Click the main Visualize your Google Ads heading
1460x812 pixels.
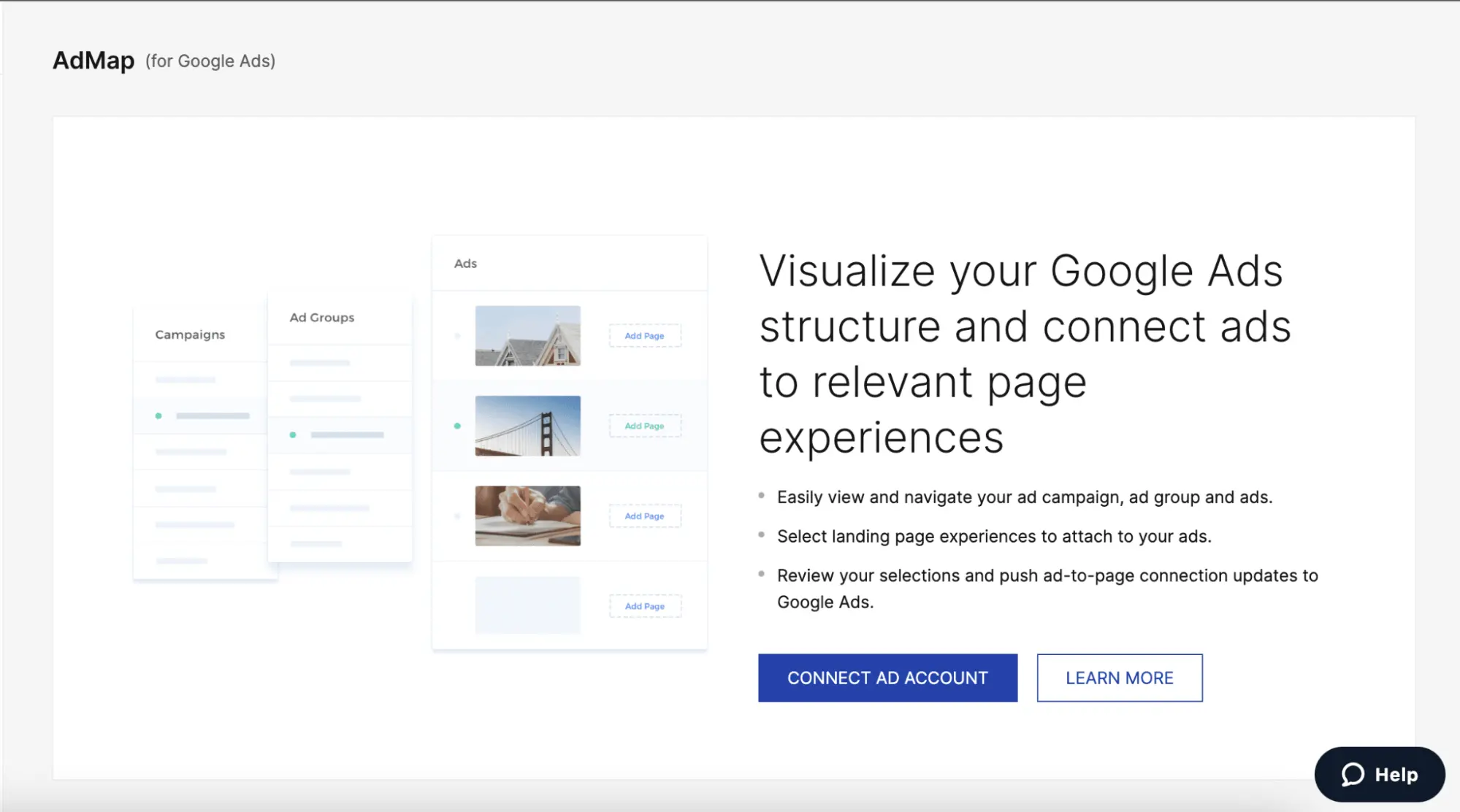pos(1024,353)
